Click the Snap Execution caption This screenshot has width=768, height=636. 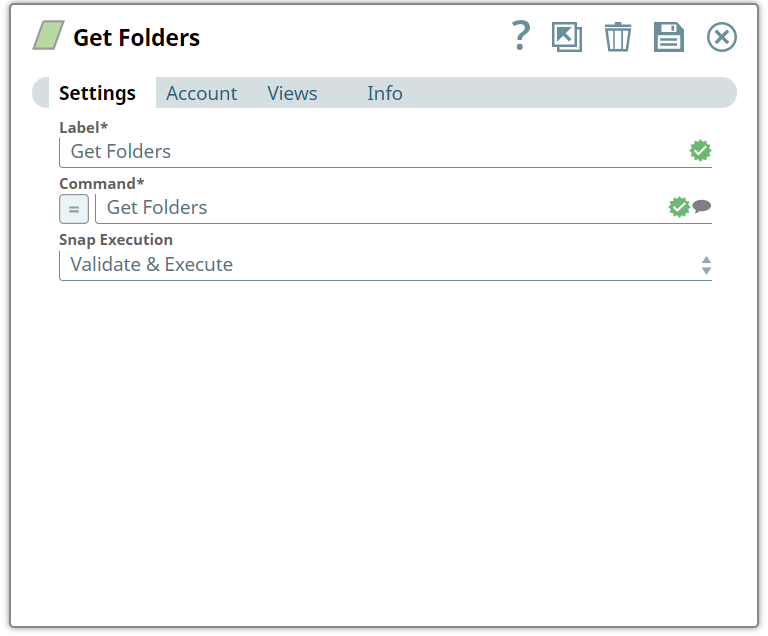click(x=116, y=240)
